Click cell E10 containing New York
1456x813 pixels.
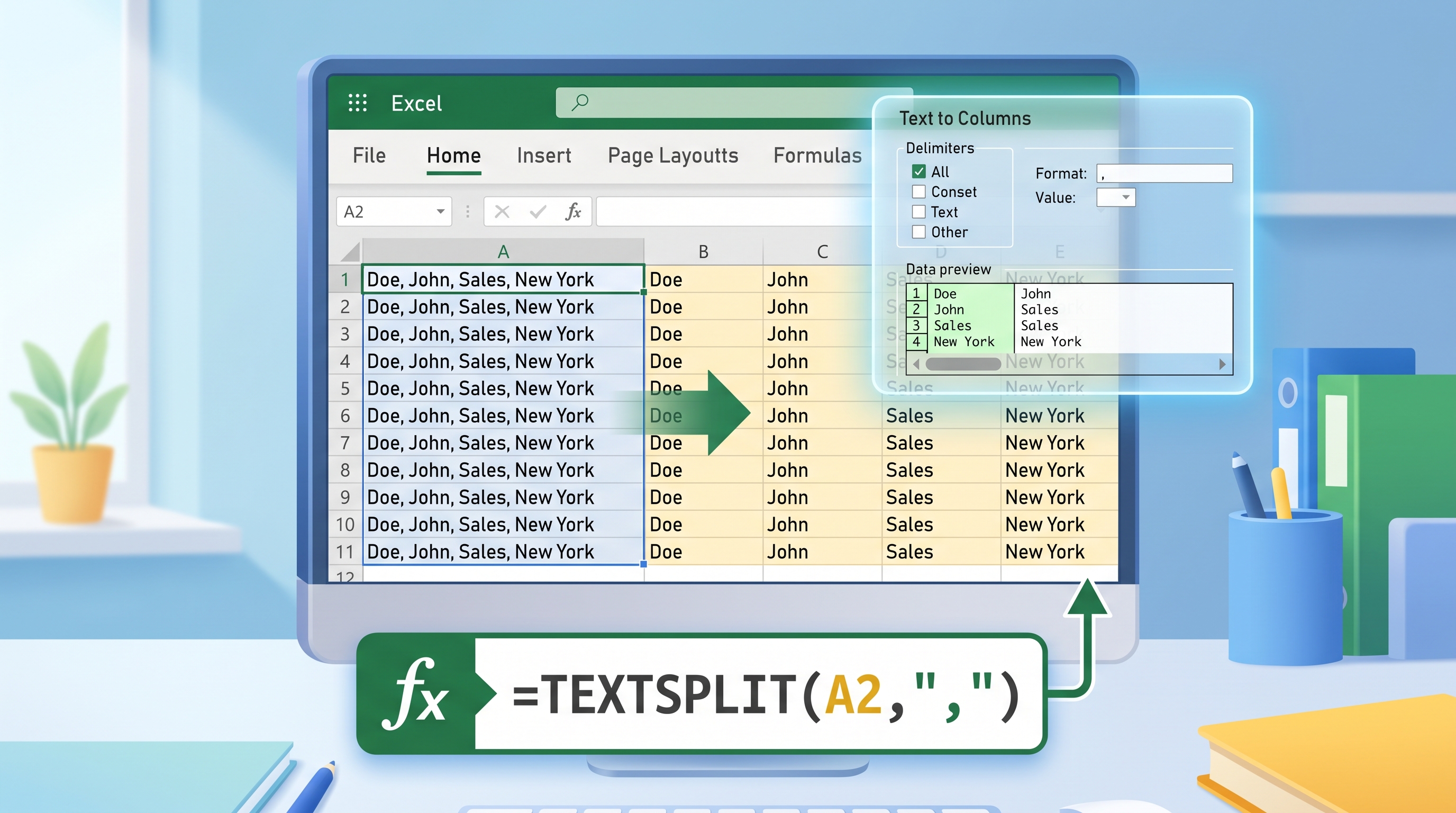coord(1060,524)
